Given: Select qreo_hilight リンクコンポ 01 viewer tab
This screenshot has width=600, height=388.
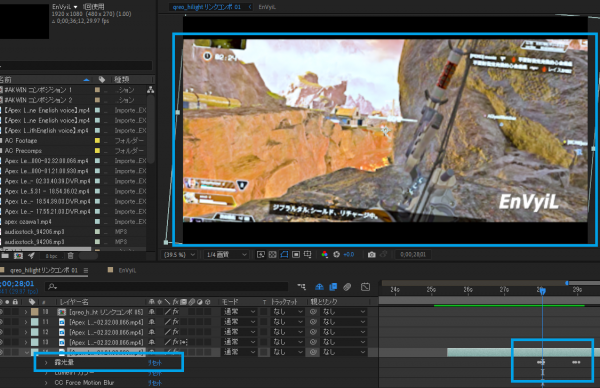Looking at the screenshot, I should pyautogui.click(x=207, y=7).
